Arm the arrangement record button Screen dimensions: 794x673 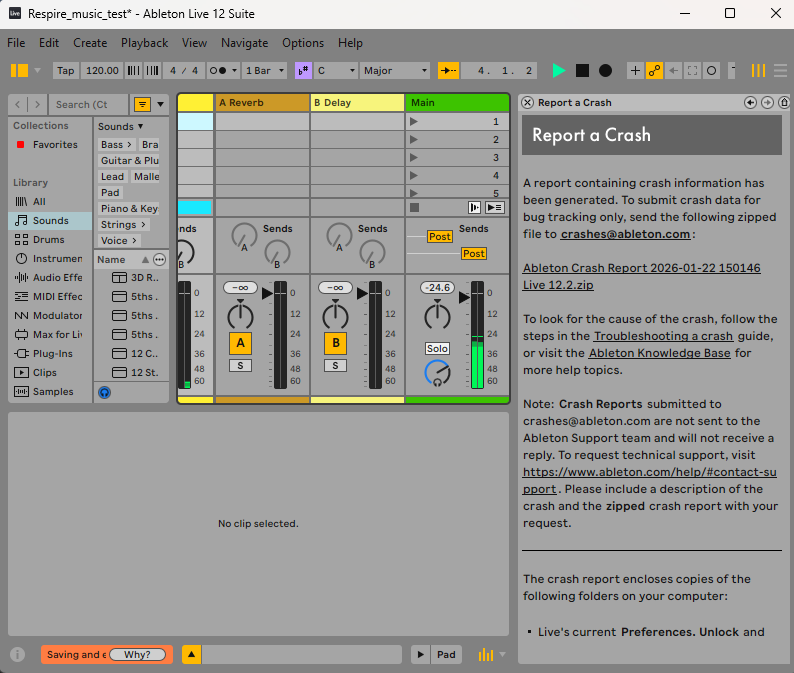(x=605, y=70)
